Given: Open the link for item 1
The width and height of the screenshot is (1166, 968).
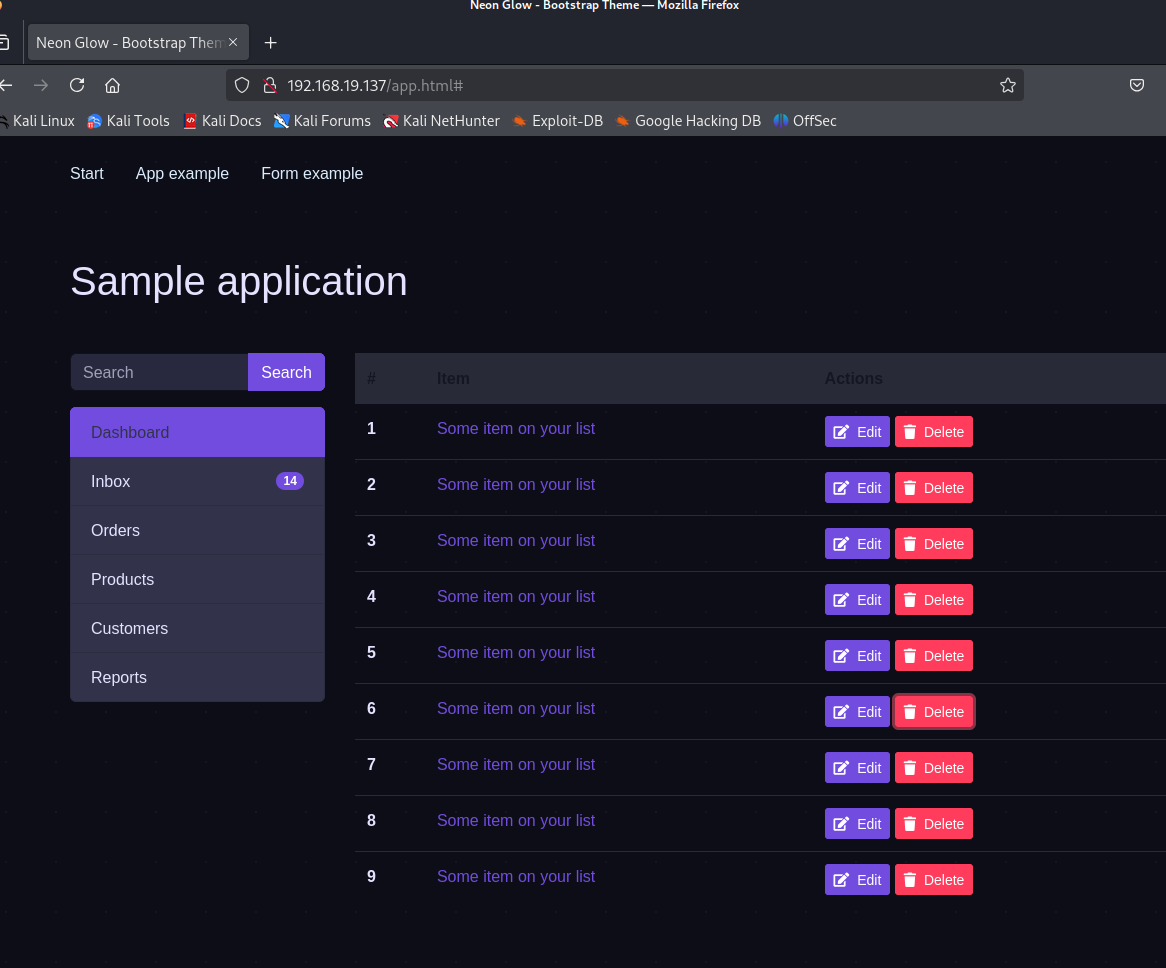Looking at the screenshot, I should point(516,429).
